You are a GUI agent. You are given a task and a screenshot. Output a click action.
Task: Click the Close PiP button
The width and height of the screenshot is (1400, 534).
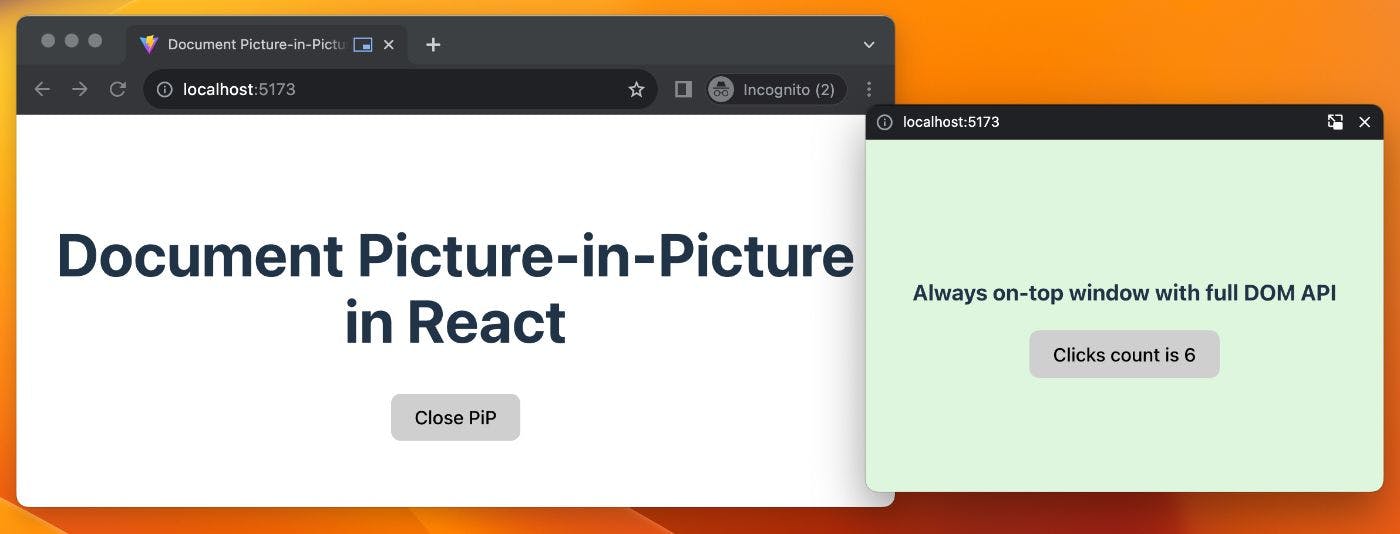click(455, 417)
